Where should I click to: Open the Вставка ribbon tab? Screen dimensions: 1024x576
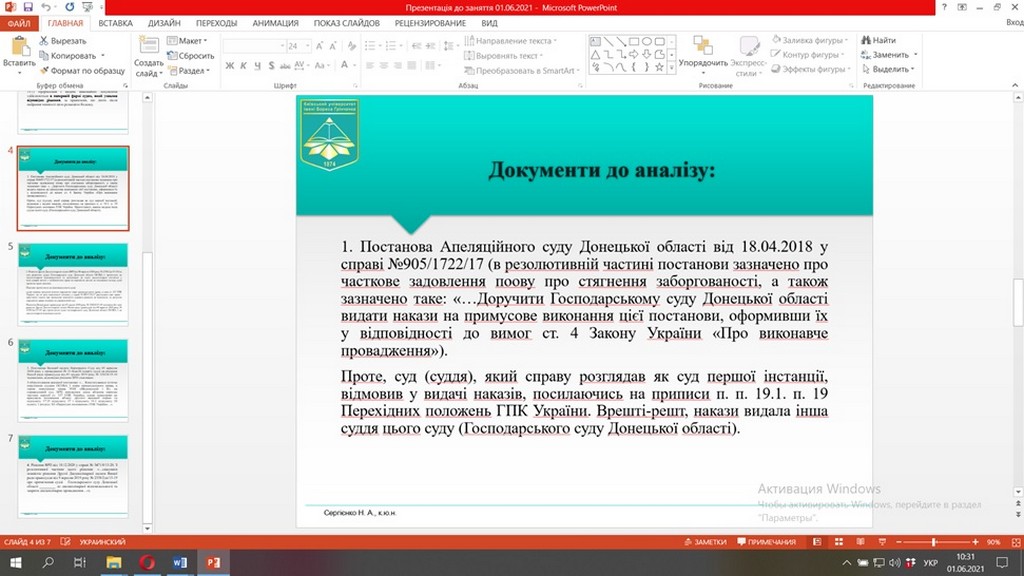pyautogui.click(x=115, y=22)
